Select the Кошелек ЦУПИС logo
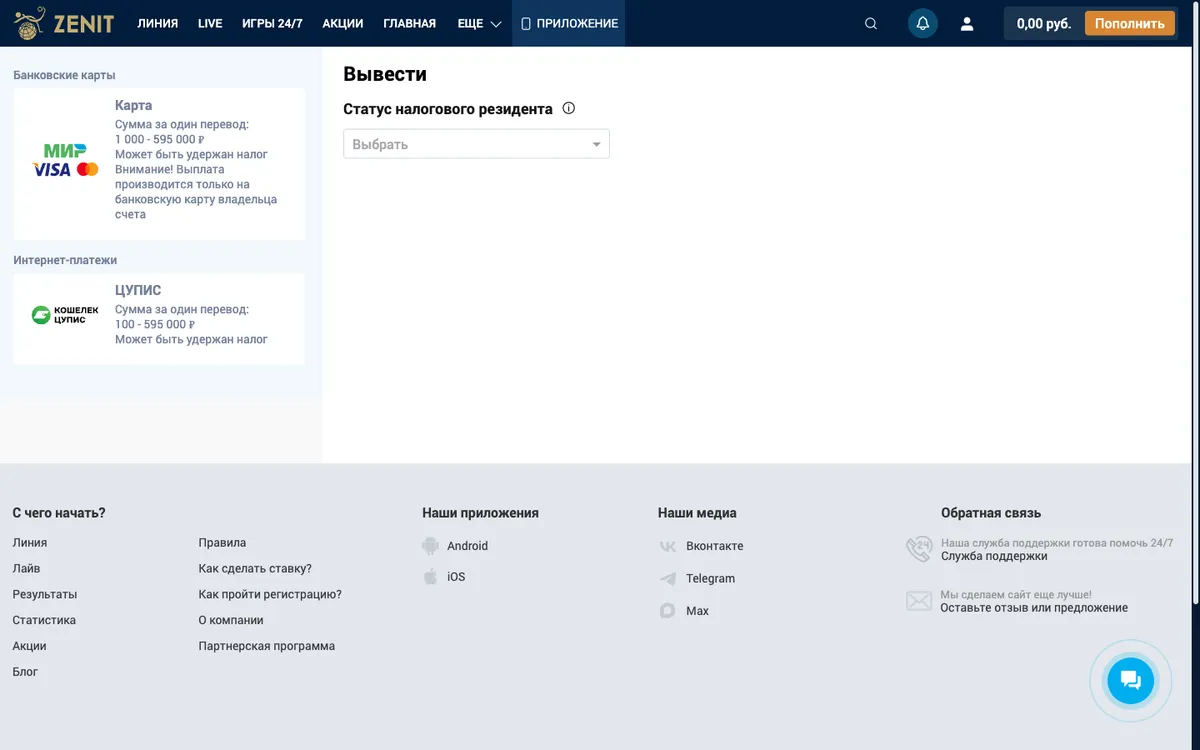This screenshot has width=1200, height=750. tap(65, 315)
